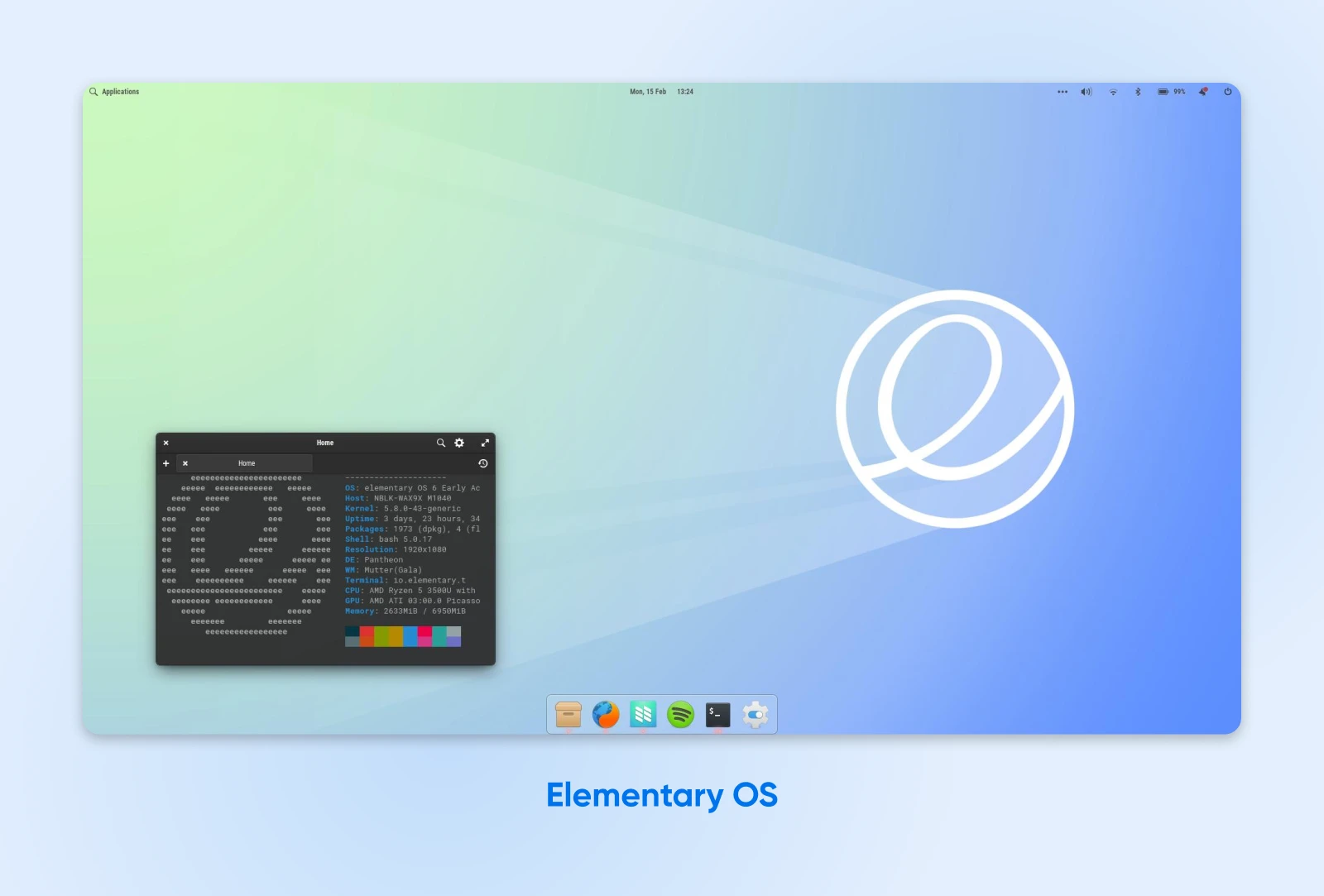Screen dimensions: 1324x896
Task: Open closed tabs history icon in terminal
Action: (483, 463)
